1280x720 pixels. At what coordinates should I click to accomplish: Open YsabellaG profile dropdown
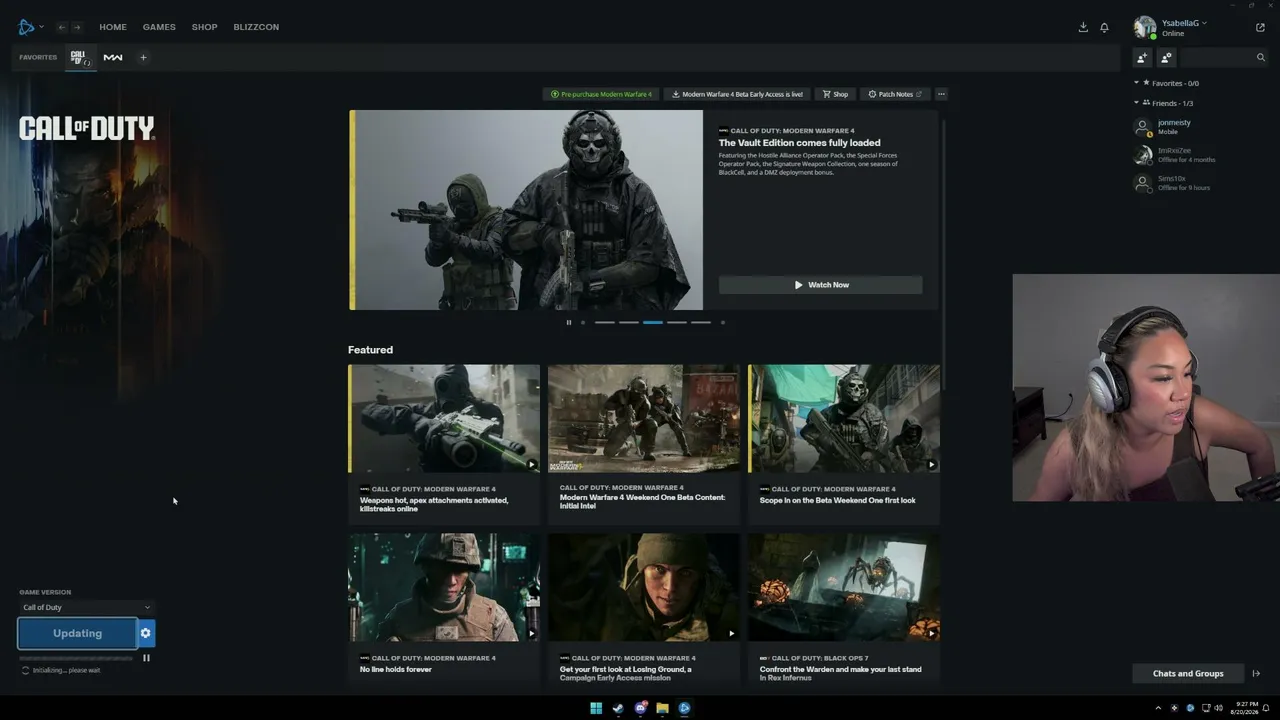tap(1184, 23)
